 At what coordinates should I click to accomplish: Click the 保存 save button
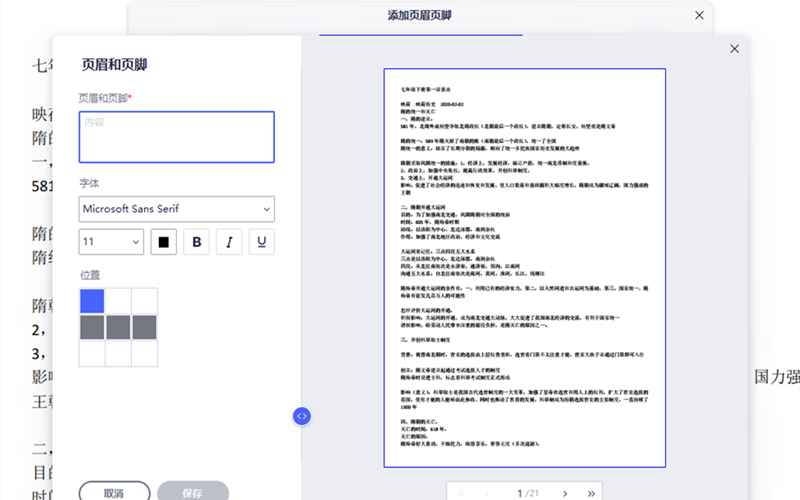(x=193, y=492)
